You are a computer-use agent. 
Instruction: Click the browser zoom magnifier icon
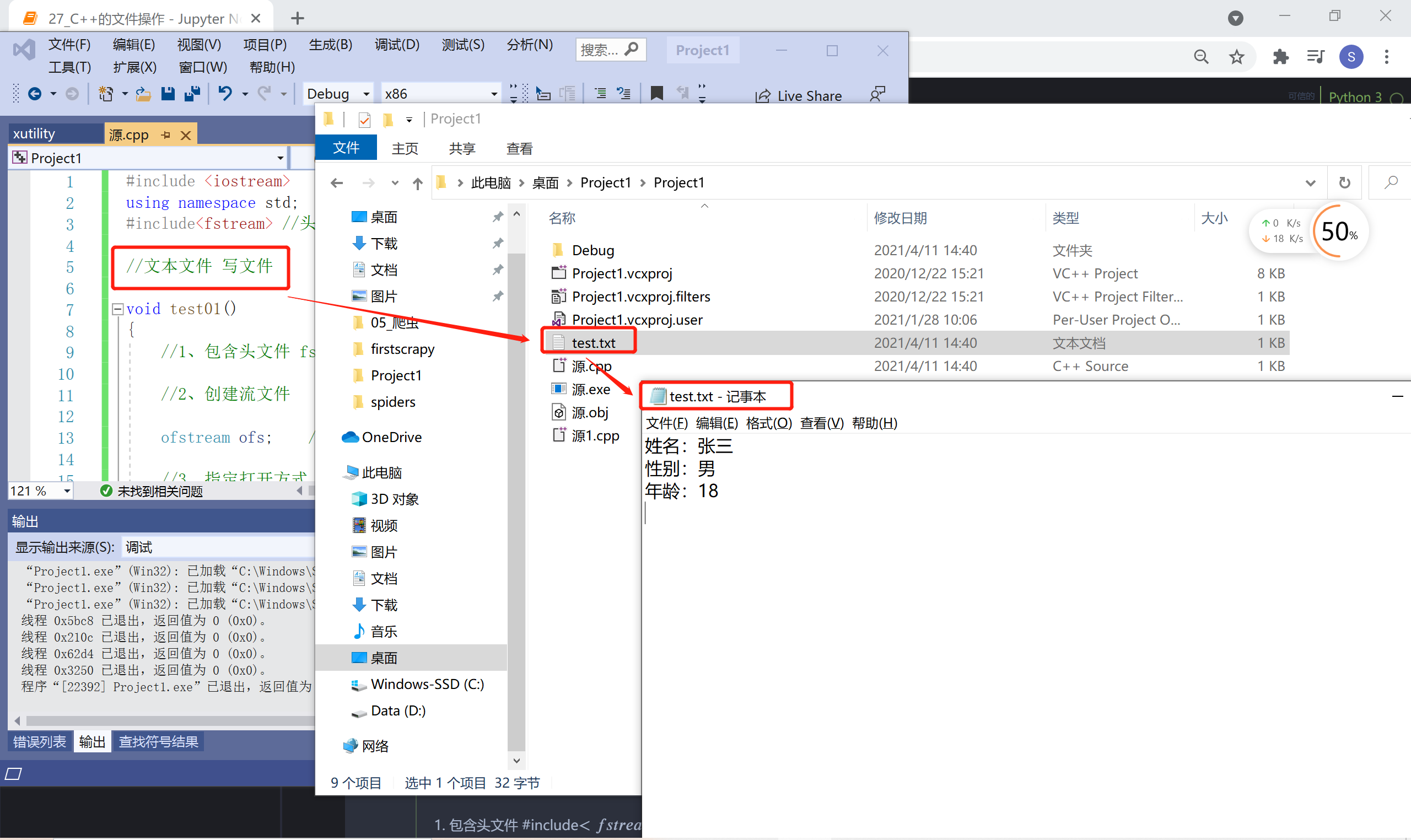pos(1201,57)
